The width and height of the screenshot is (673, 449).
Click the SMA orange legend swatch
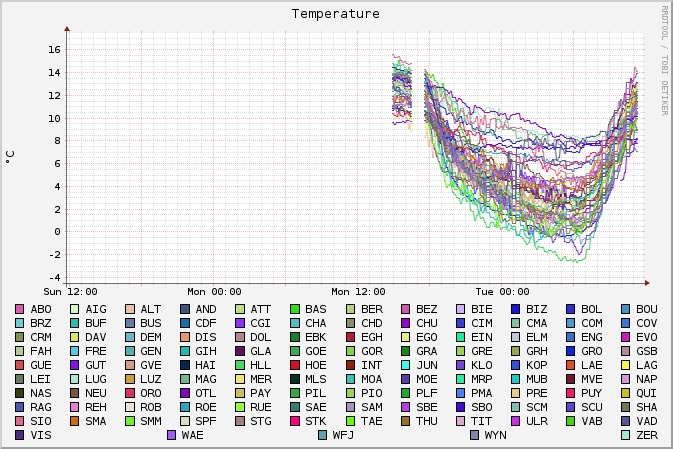(74, 421)
